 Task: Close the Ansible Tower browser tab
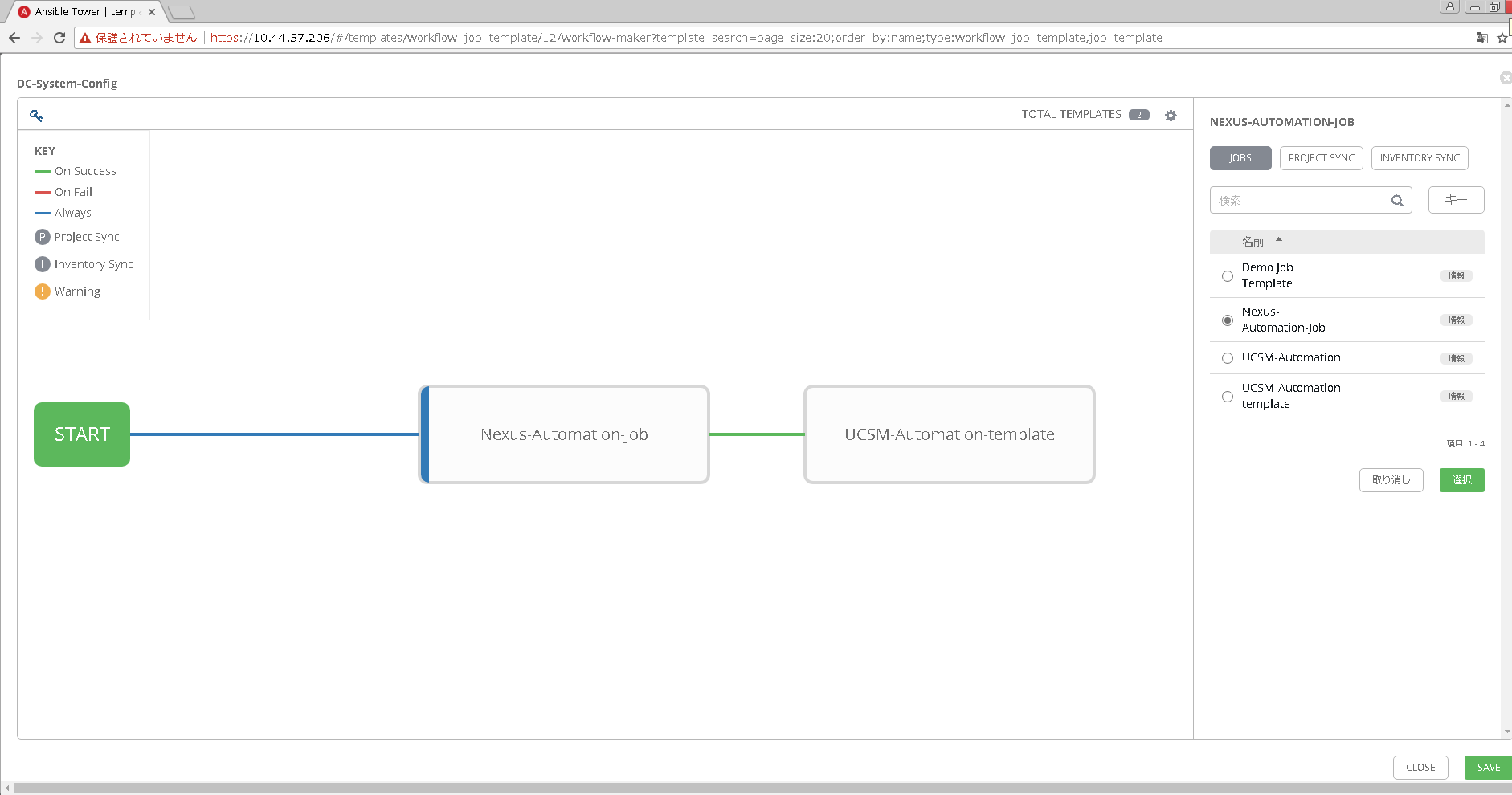tap(152, 12)
